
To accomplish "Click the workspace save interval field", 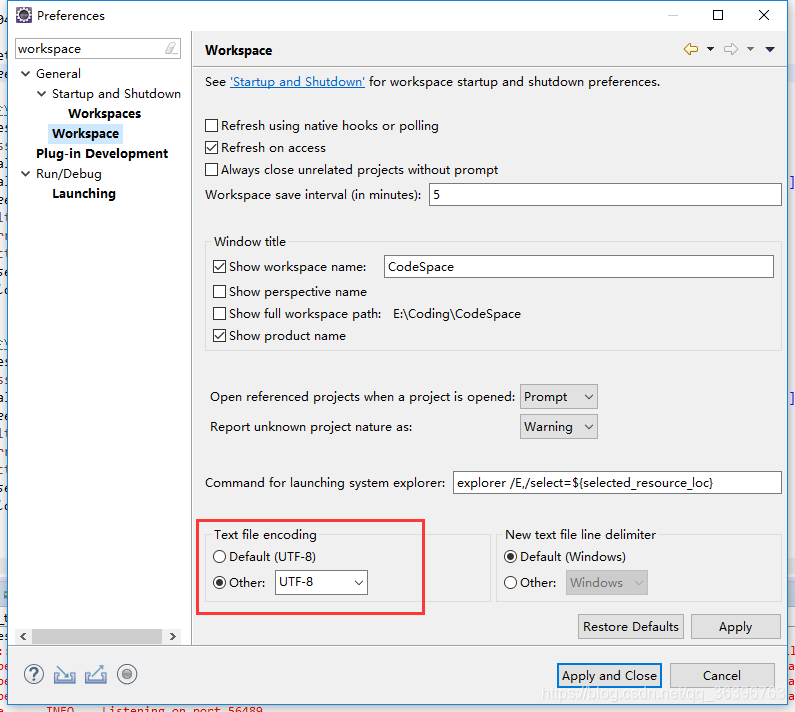I will [605, 195].
